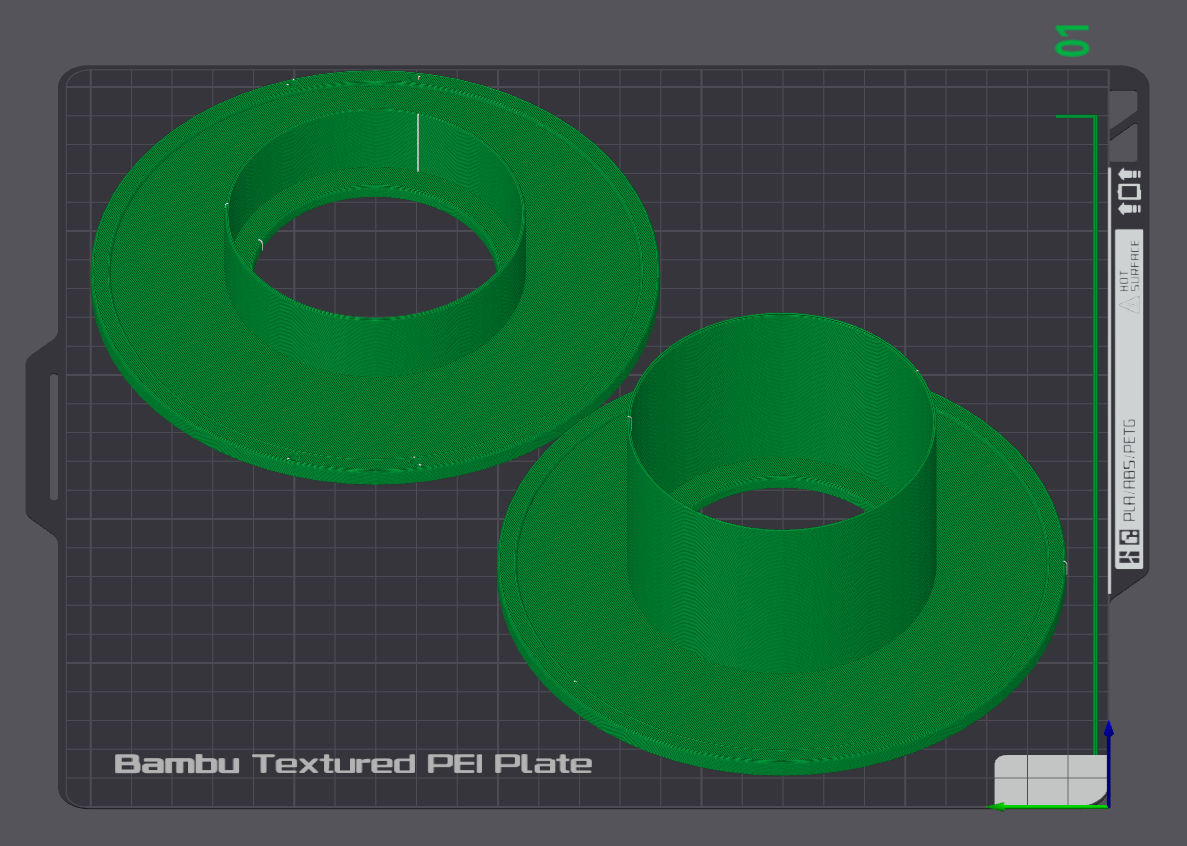This screenshot has height=846, width=1187.
Task: Click the green plate number 01 label
Action: pos(1073,40)
